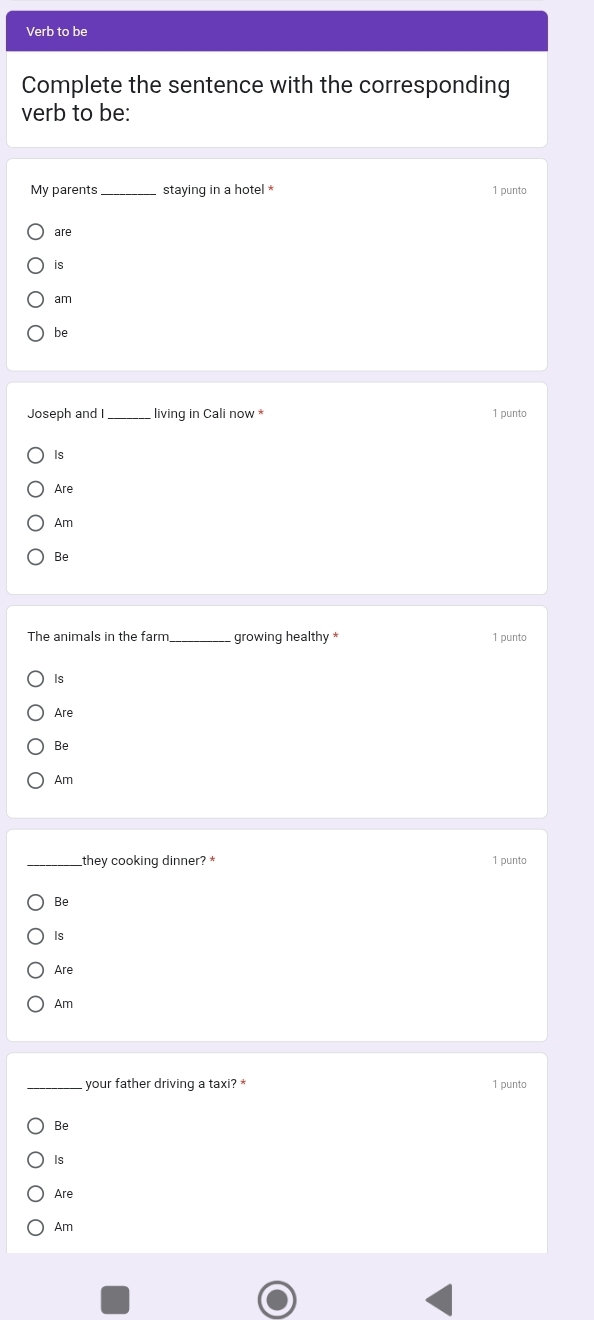The width and height of the screenshot is (594, 1320).
Task: Tap the required asterisk on My parents question
Action: click(x=272, y=189)
